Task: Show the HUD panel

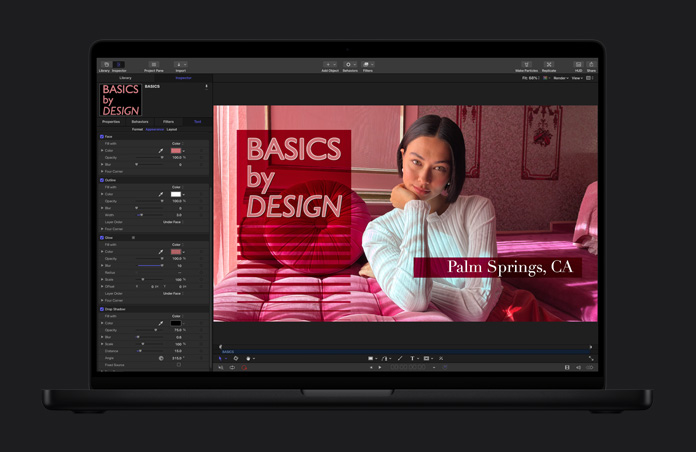Action: pyautogui.click(x=578, y=66)
